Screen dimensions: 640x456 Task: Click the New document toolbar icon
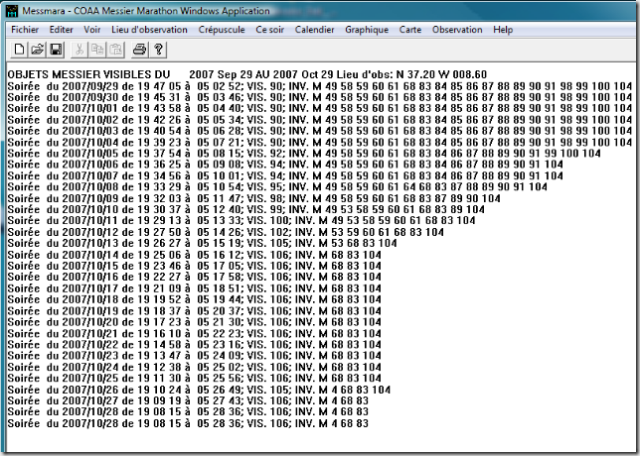pos(18,49)
